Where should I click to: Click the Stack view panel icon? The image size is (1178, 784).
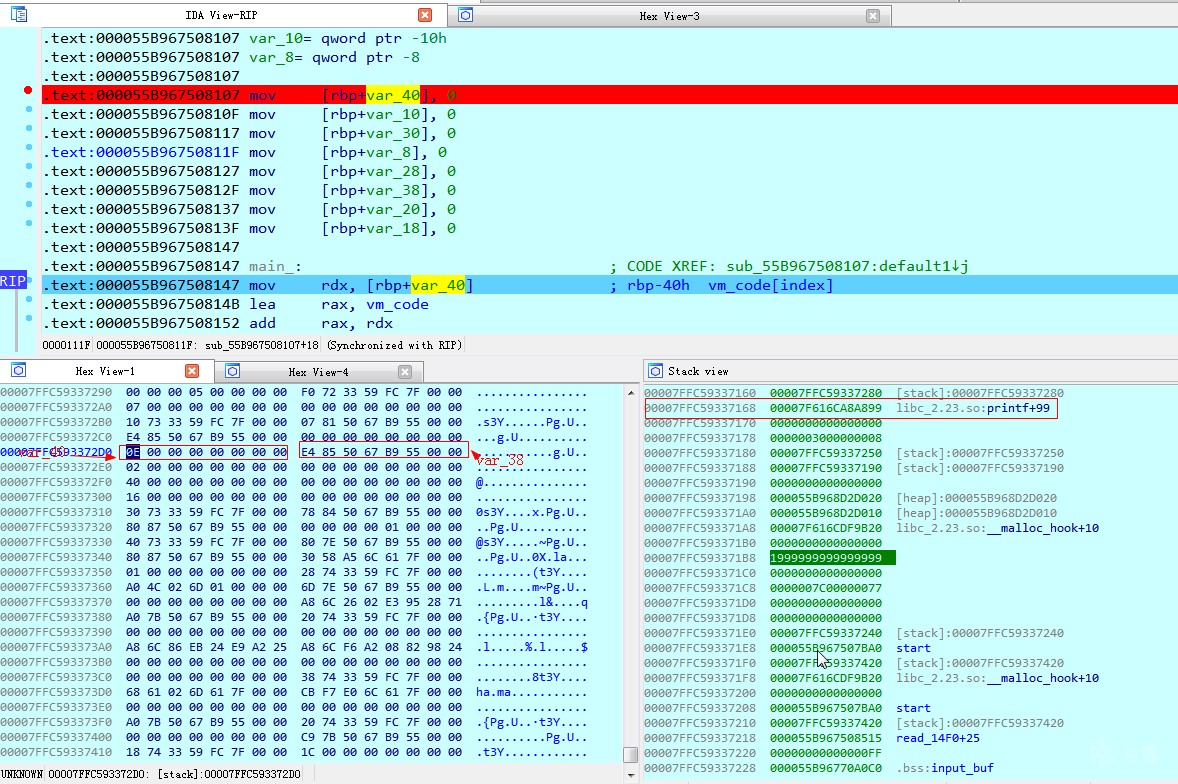click(x=656, y=371)
